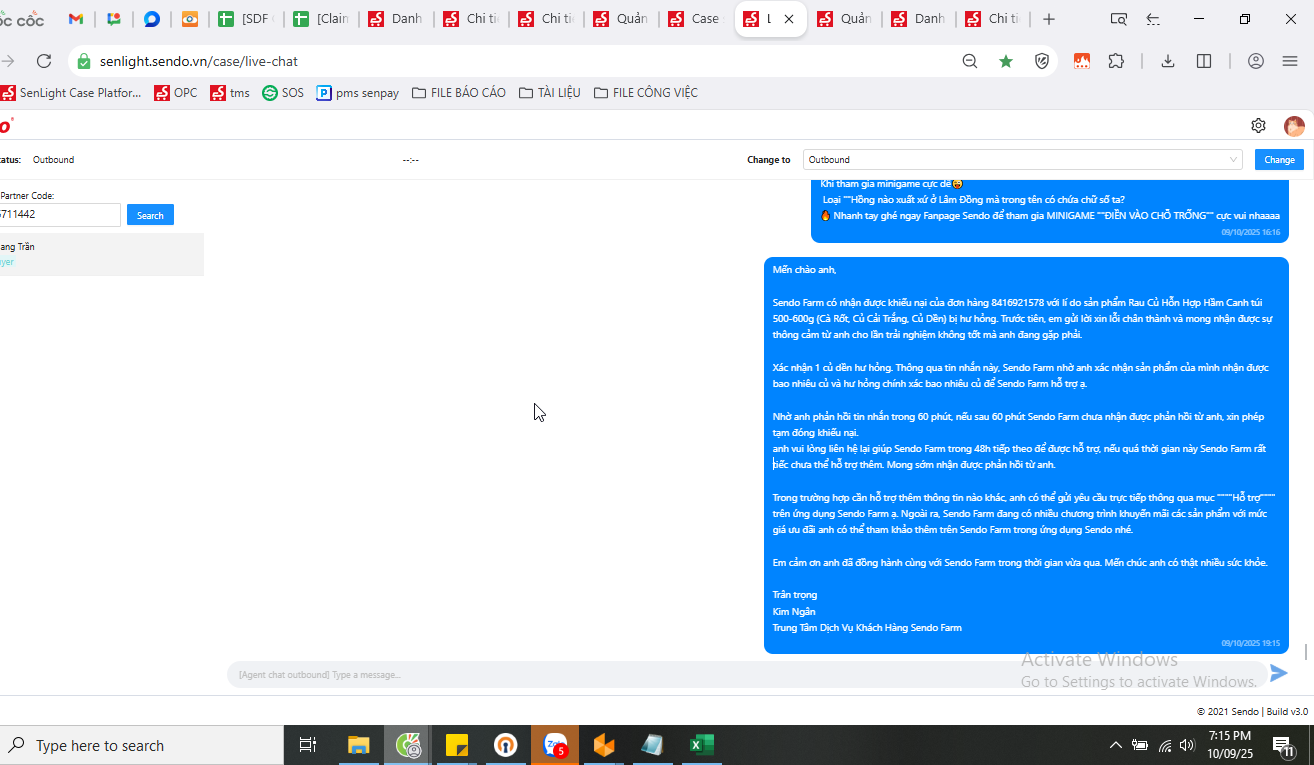The width and height of the screenshot is (1314, 765).
Task: View site security info lock icon
Action: click(84, 61)
